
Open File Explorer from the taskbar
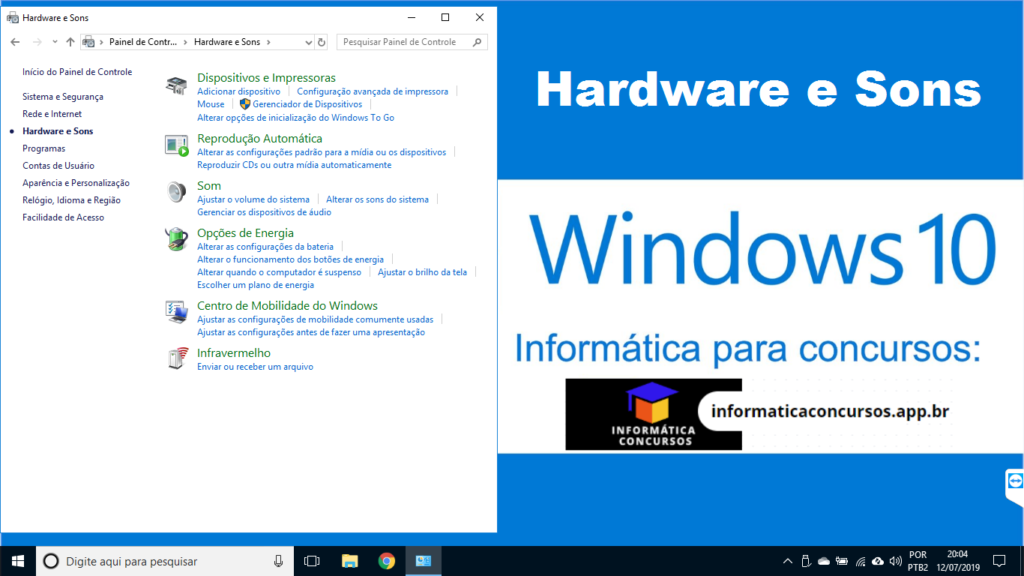tap(349, 561)
